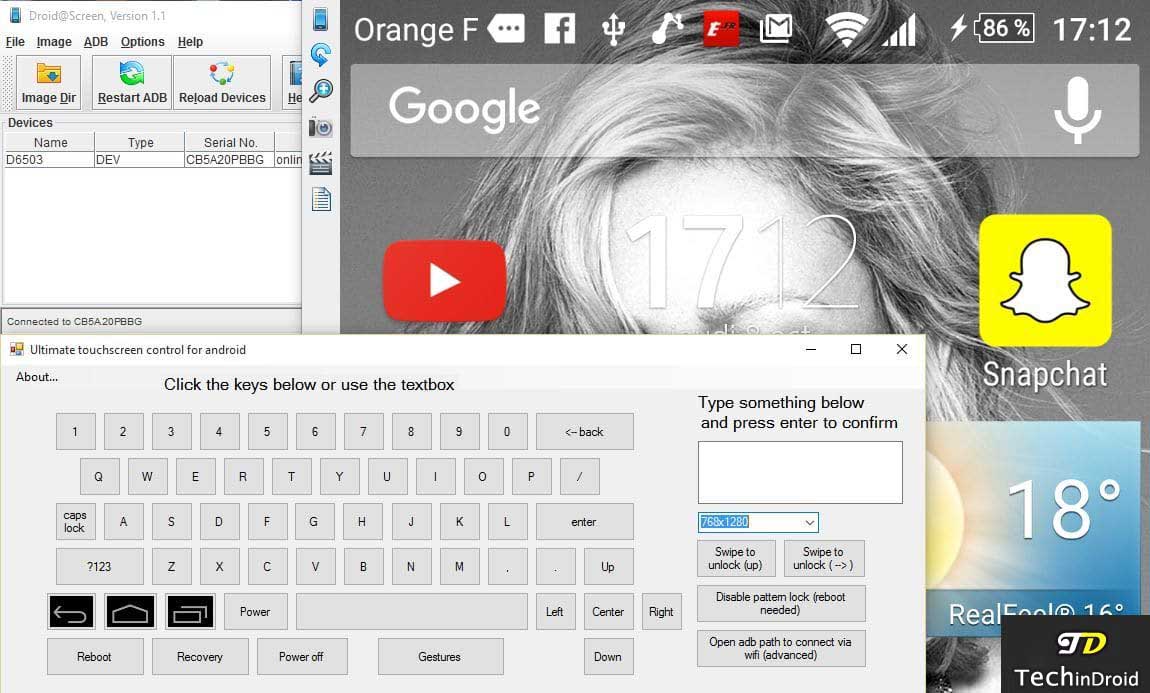Click the Serial No. column header
This screenshot has height=693, width=1150.
click(x=230, y=142)
